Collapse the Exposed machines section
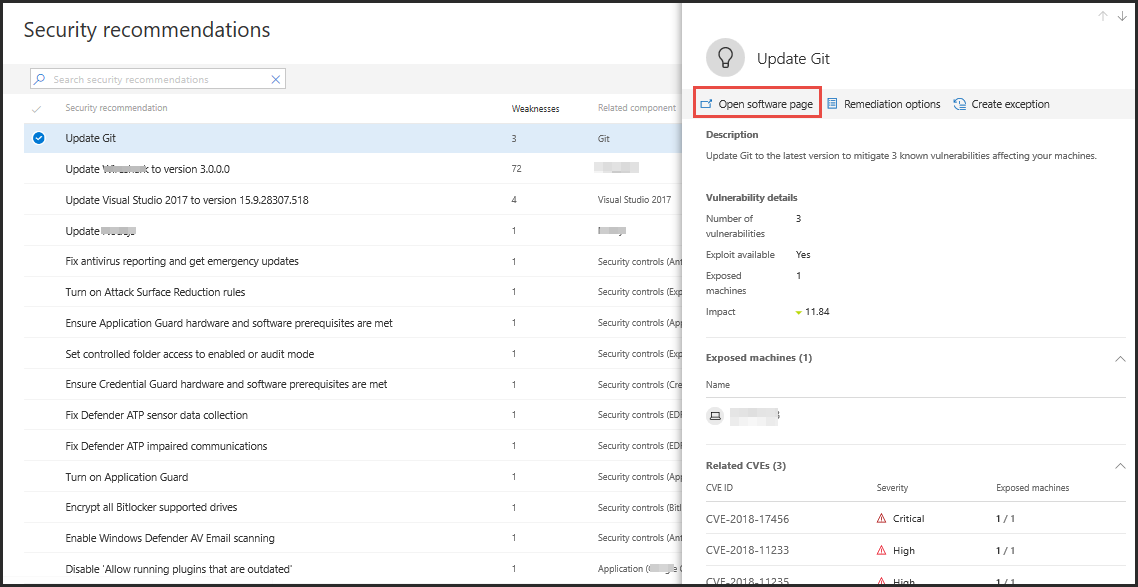This screenshot has width=1138, height=587. coord(1120,358)
